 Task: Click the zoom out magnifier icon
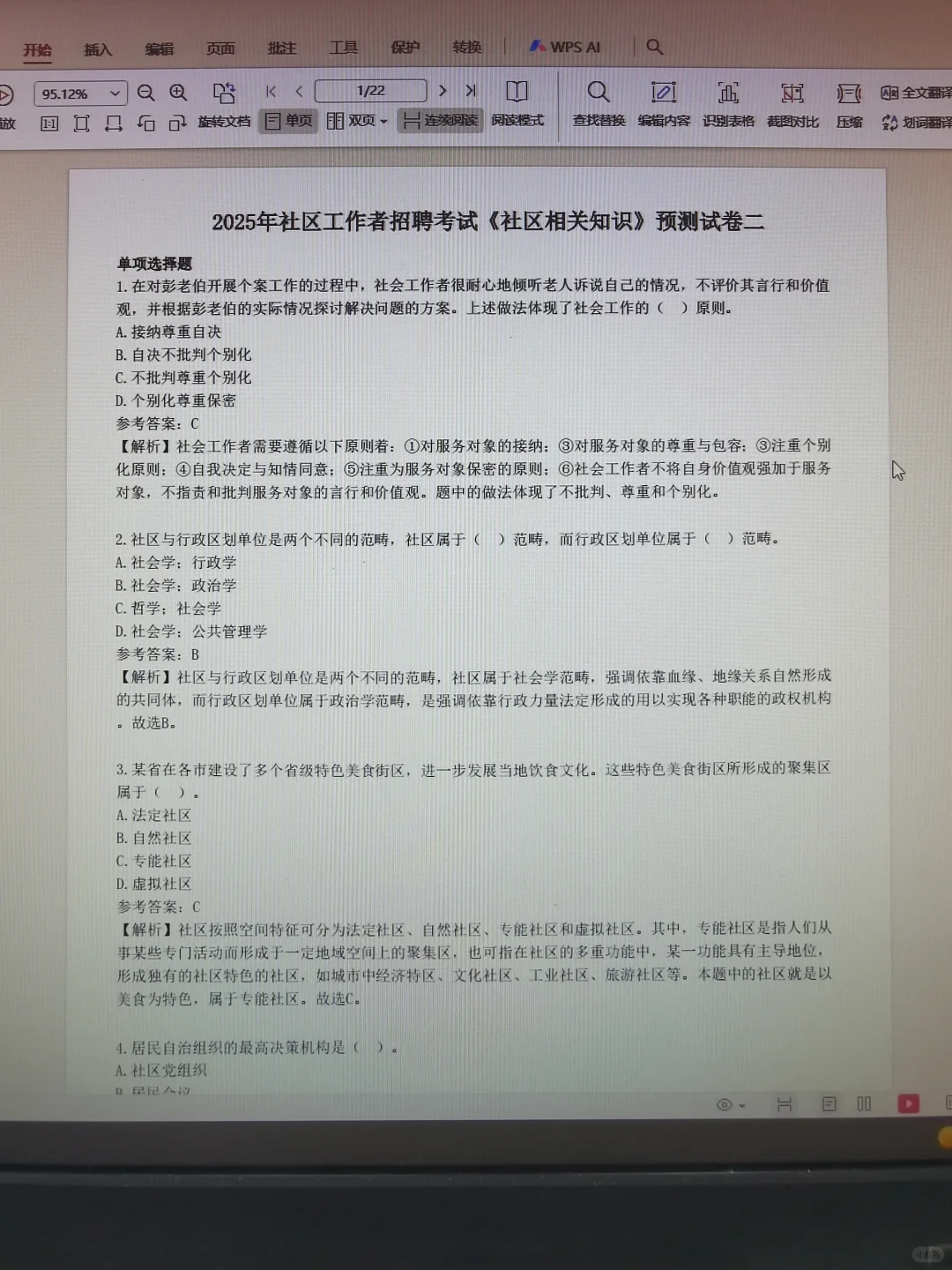[146, 93]
